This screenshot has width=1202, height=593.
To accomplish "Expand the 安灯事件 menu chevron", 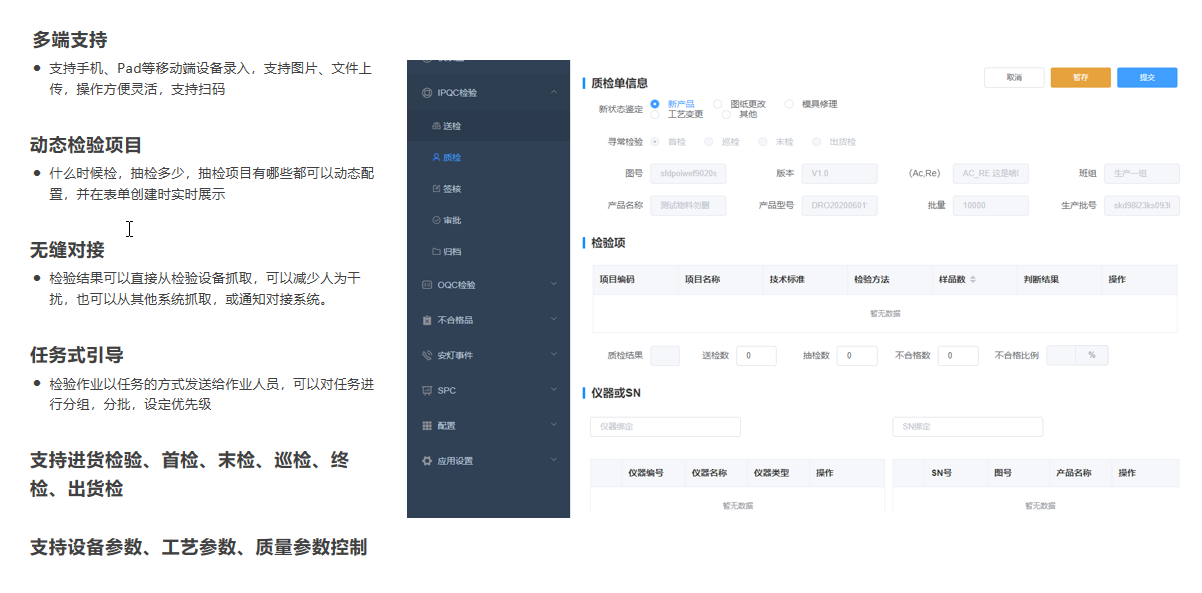I will point(554,355).
